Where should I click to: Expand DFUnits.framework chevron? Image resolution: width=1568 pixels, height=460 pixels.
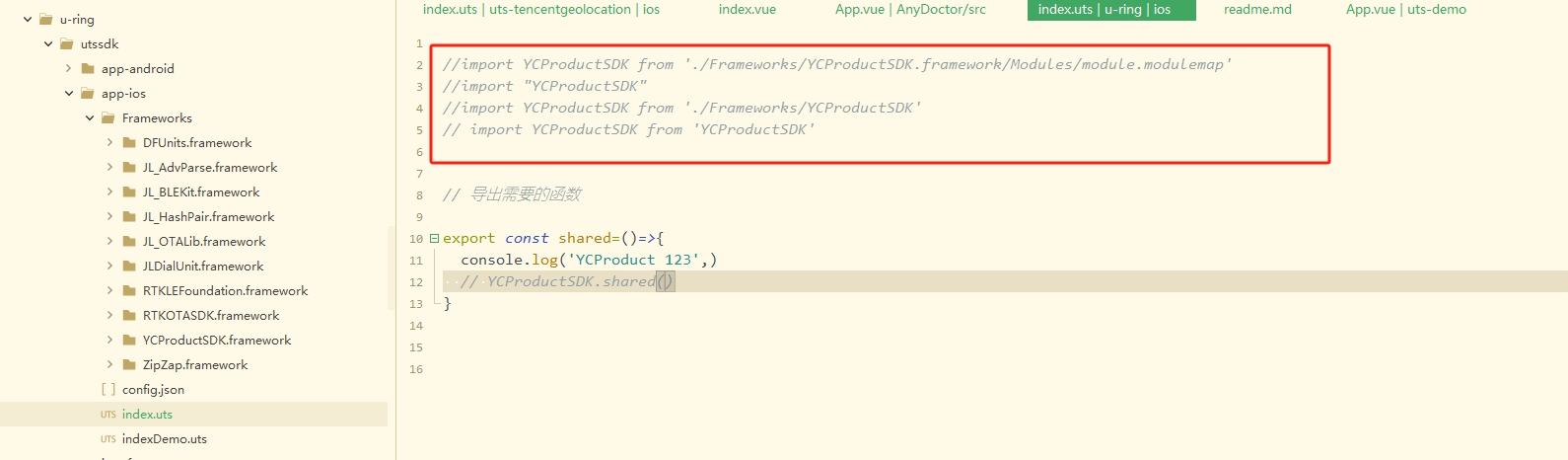click(109, 142)
